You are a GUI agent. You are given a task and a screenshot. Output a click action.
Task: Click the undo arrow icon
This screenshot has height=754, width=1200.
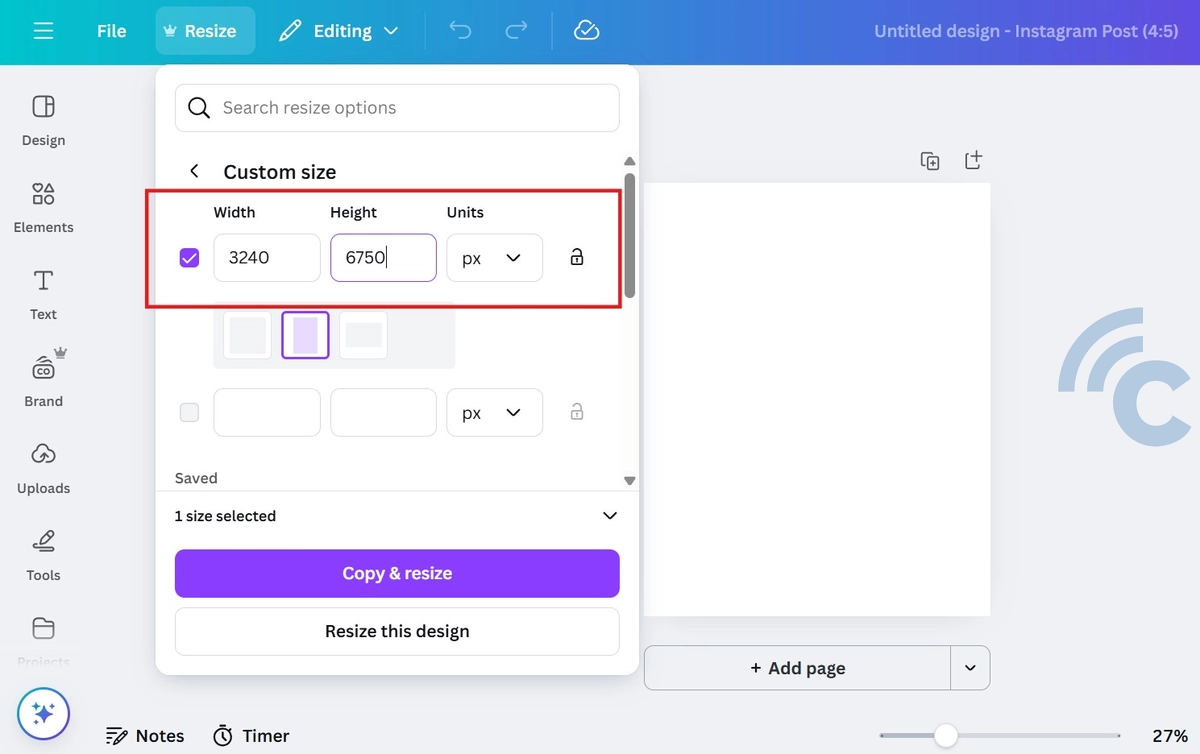click(460, 31)
